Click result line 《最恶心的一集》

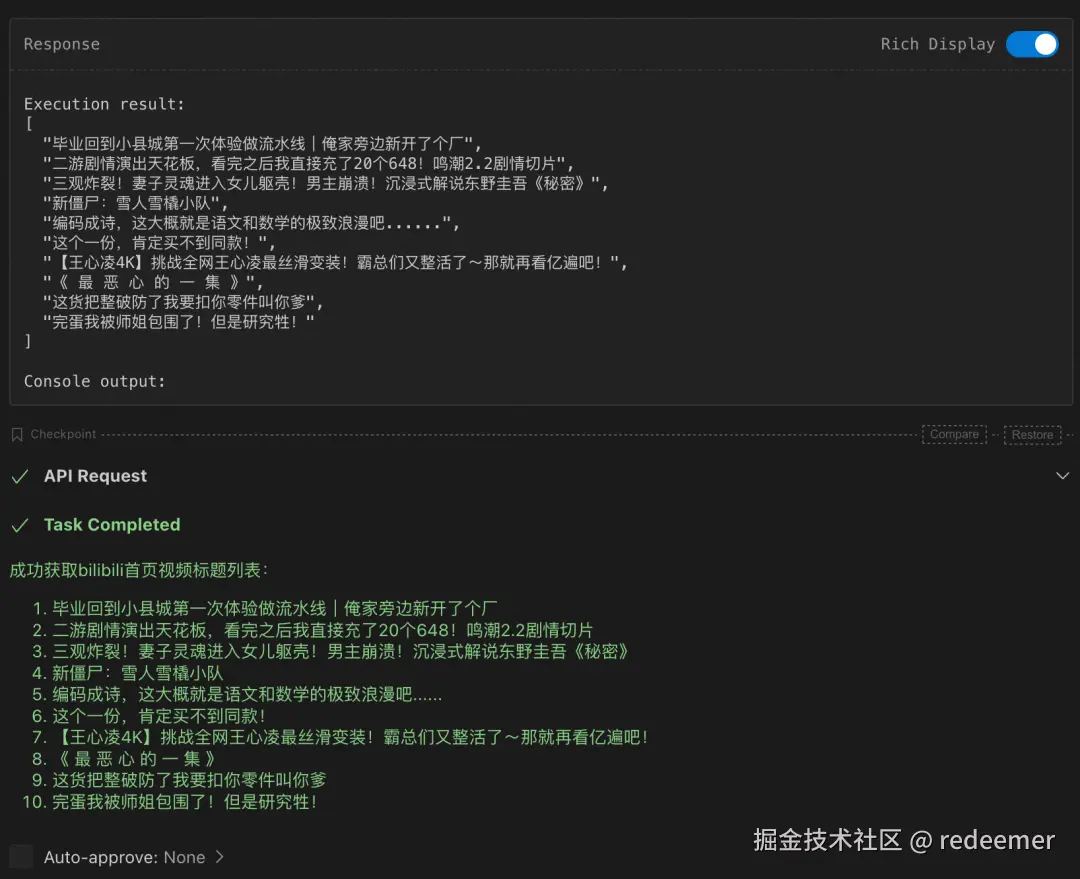pos(152,282)
